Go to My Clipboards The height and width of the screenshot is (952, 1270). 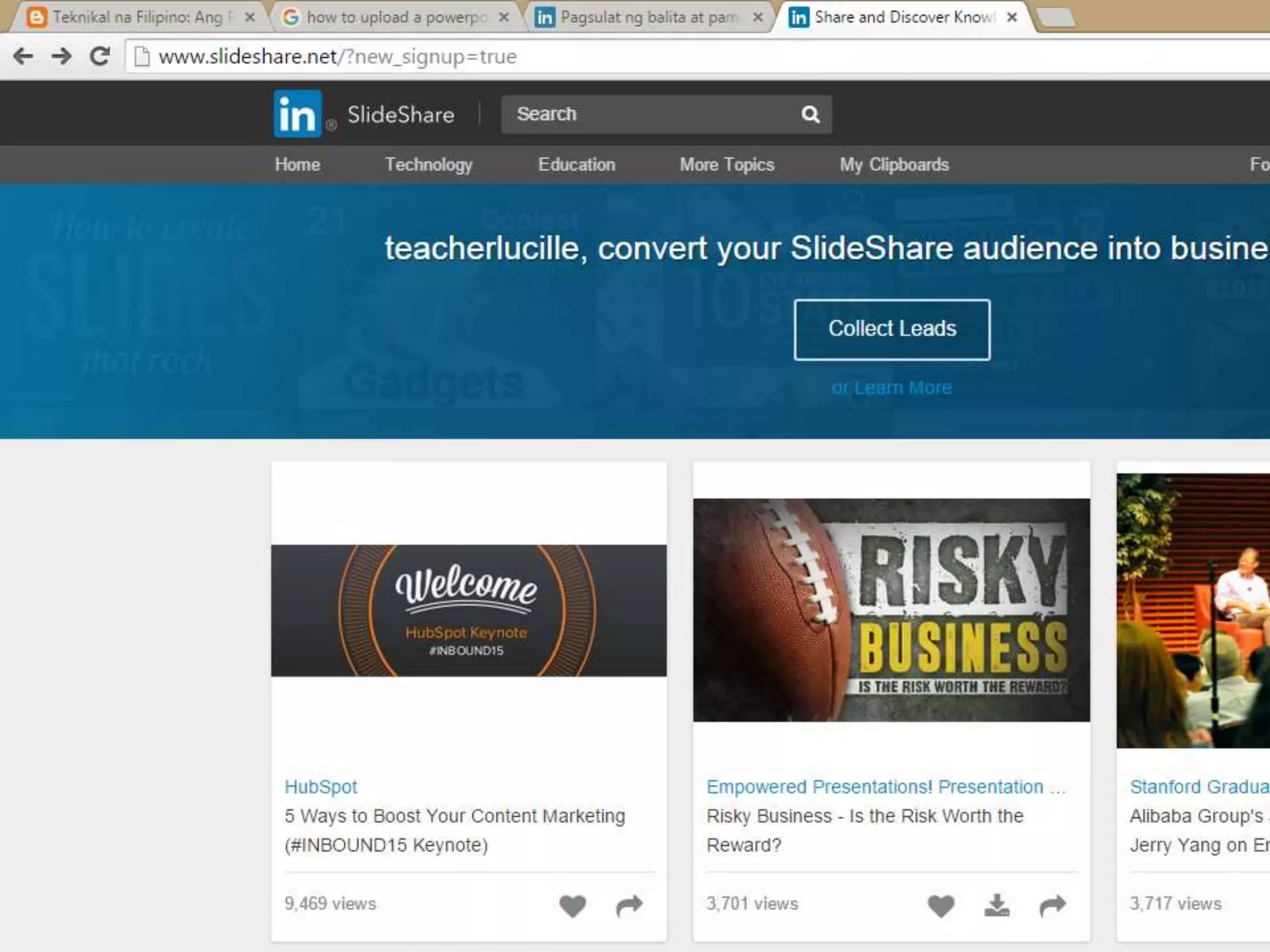point(894,164)
